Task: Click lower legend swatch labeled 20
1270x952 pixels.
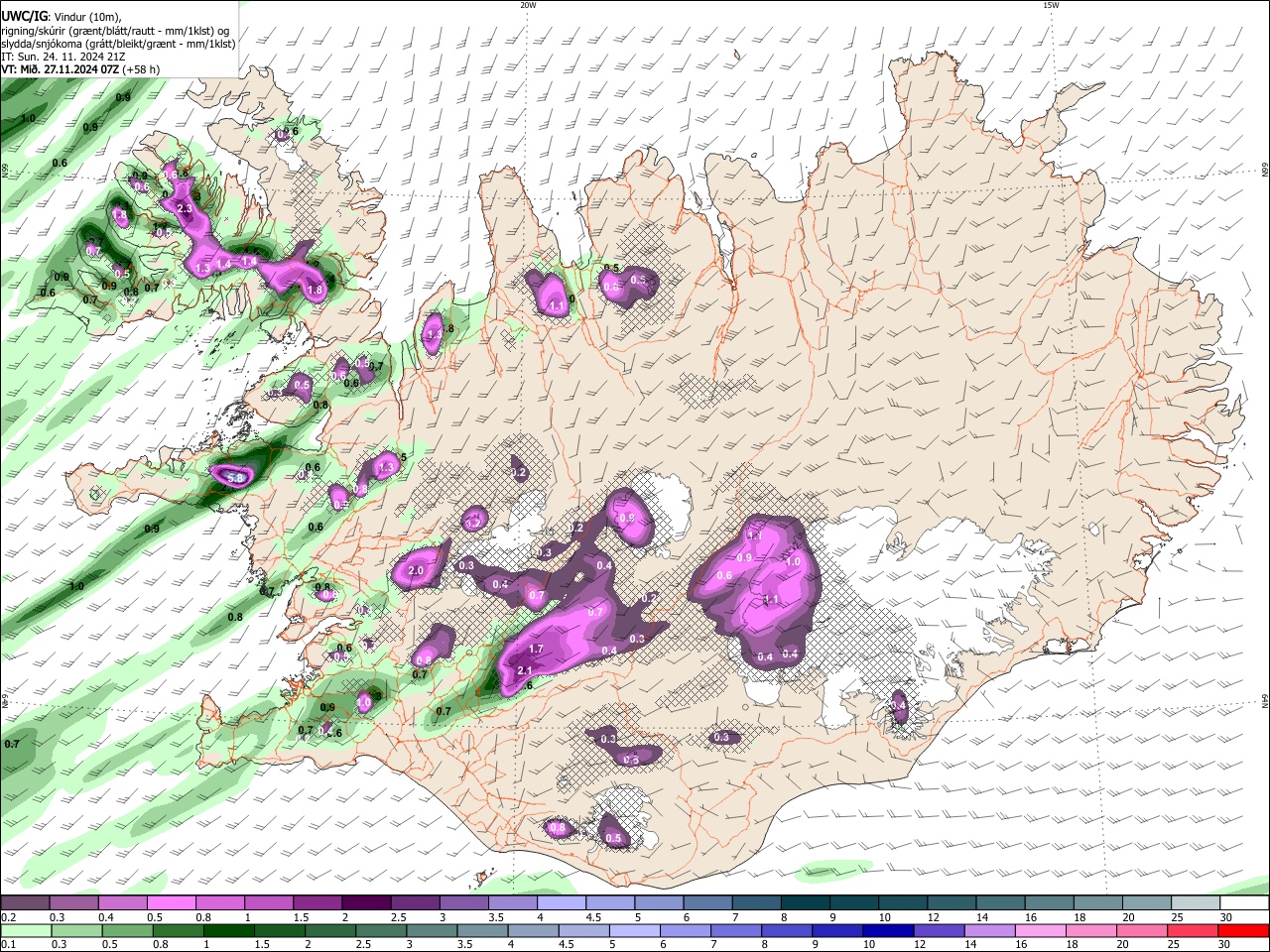Action: pyautogui.click(x=1141, y=930)
